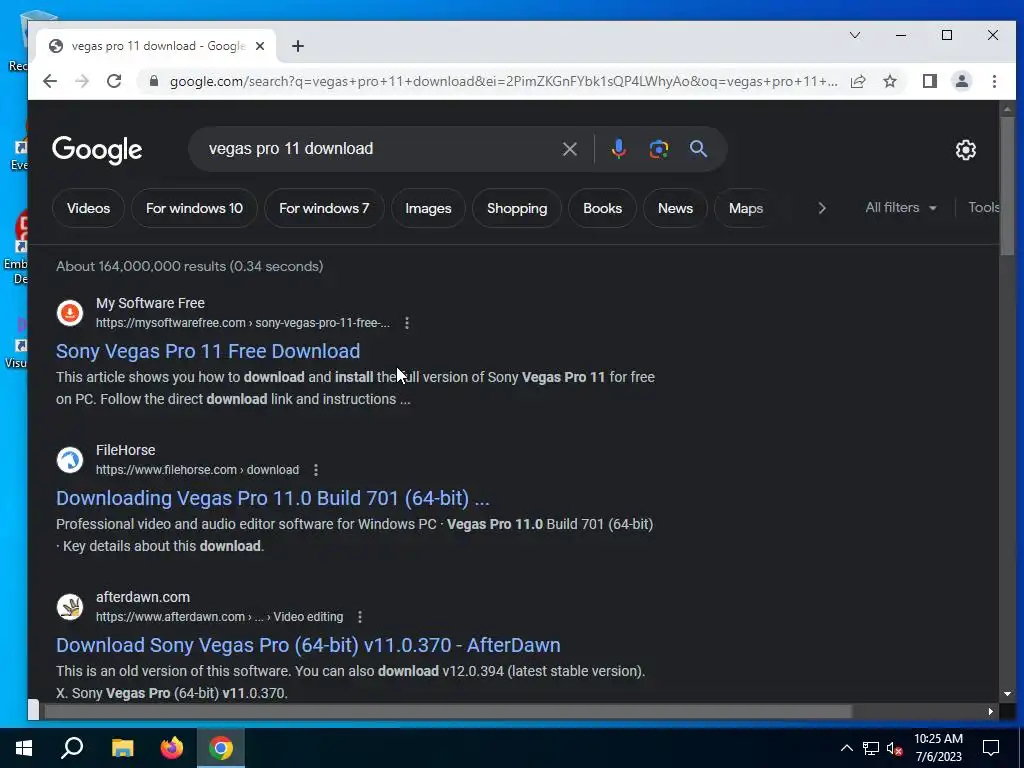
Task: Open Google quick settings gear
Action: coord(965,150)
